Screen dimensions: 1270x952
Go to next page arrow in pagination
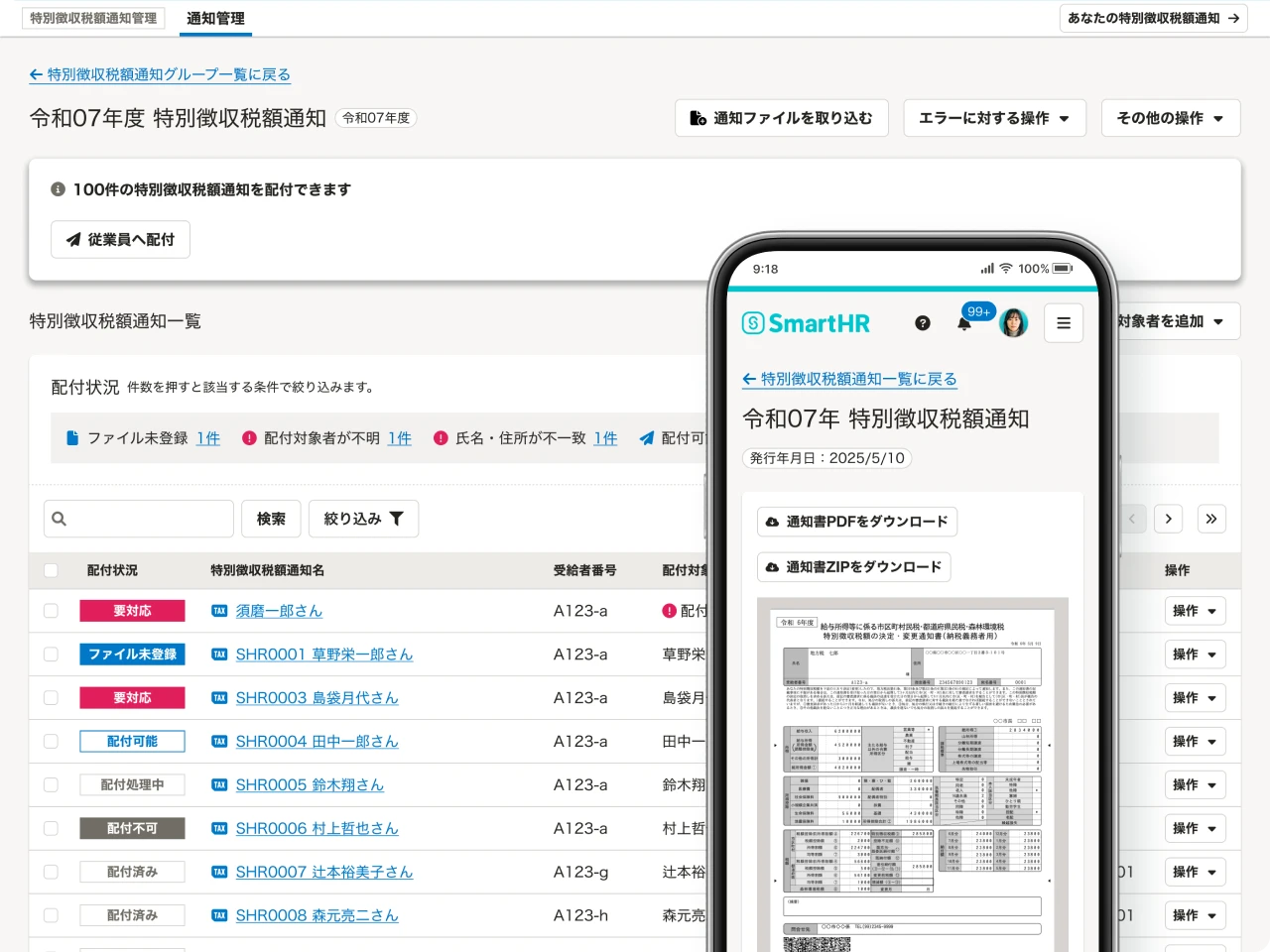(1169, 519)
